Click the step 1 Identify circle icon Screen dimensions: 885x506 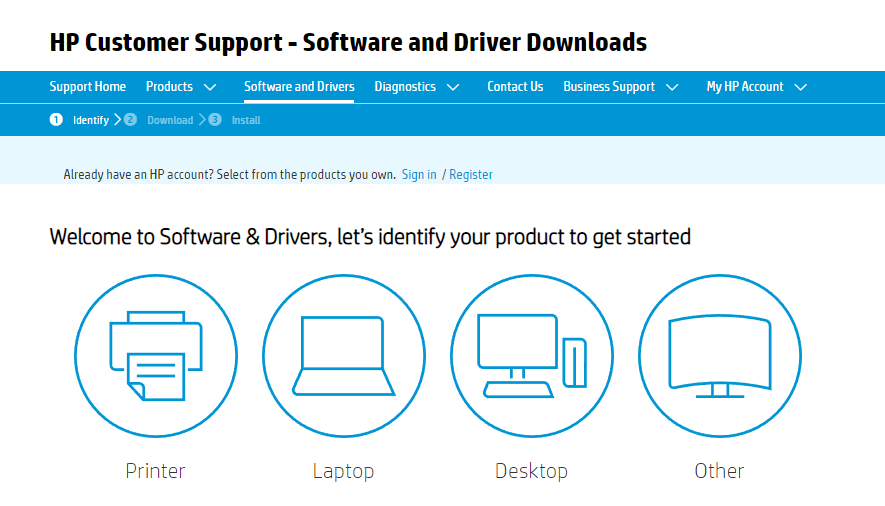coord(56,120)
